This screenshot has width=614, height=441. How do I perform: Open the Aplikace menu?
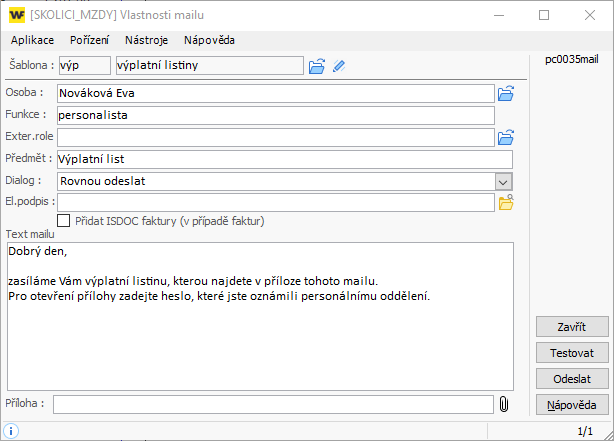pyautogui.click(x=33, y=41)
